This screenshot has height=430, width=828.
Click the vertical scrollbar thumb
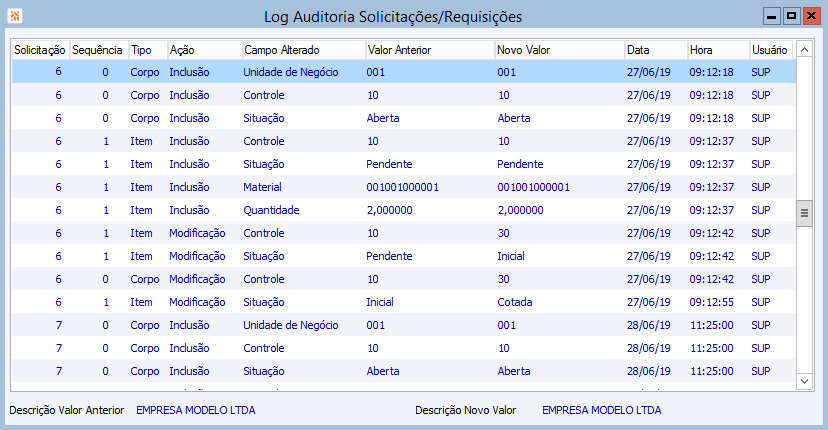pyautogui.click(x=804, y=213)
